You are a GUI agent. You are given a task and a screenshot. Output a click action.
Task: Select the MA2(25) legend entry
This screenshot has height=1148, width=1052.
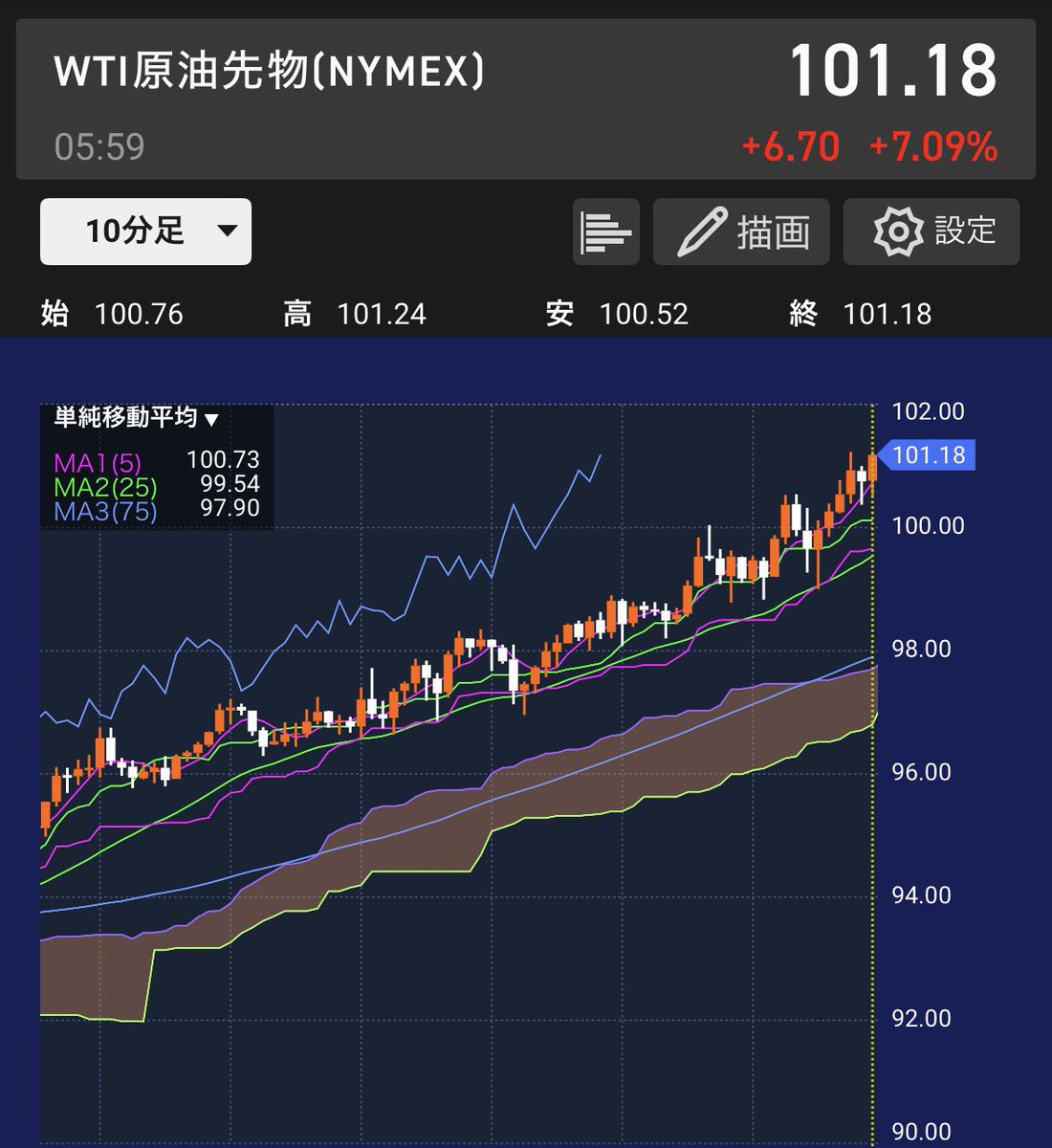click(105, 487)
